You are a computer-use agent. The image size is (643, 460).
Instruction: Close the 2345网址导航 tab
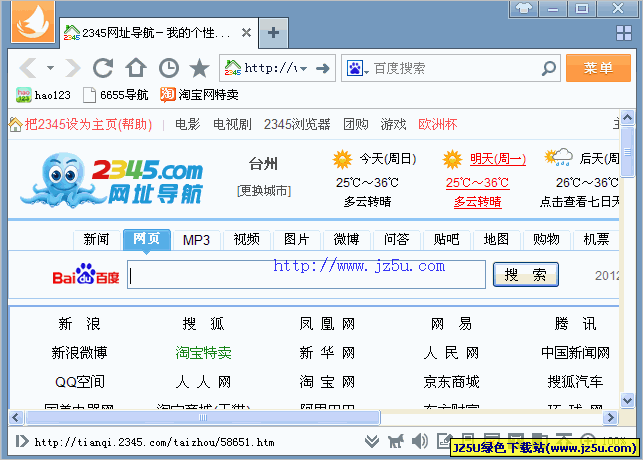tap(246, 32)
